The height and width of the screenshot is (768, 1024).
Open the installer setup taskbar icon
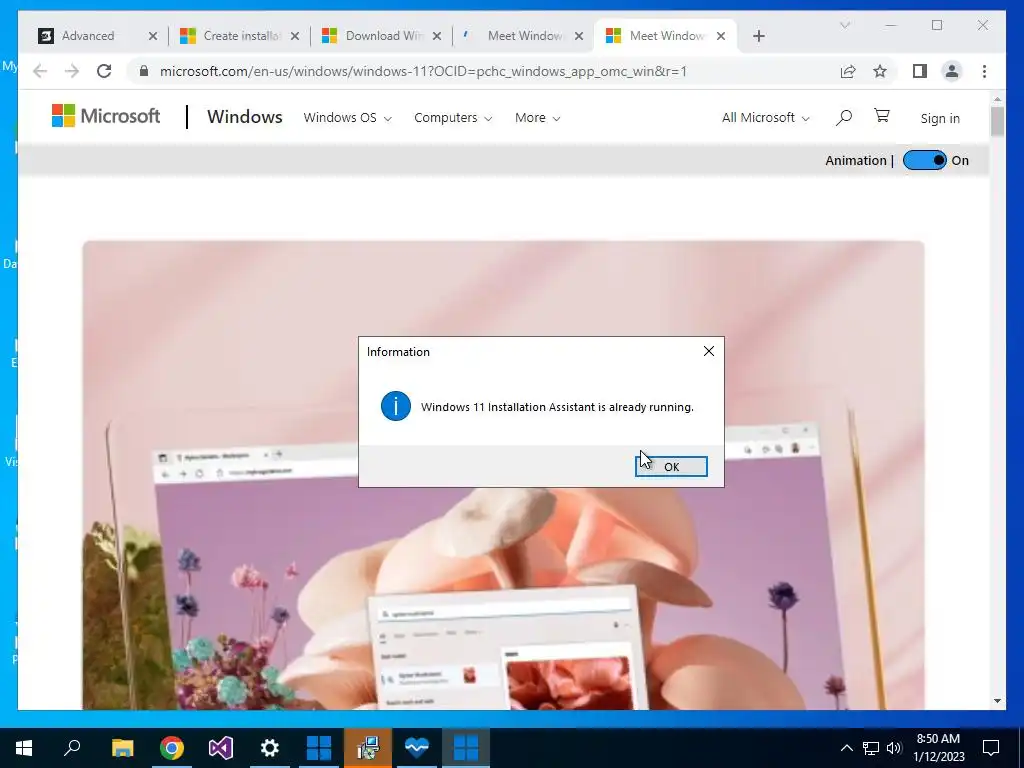click(x=368, y=748)
